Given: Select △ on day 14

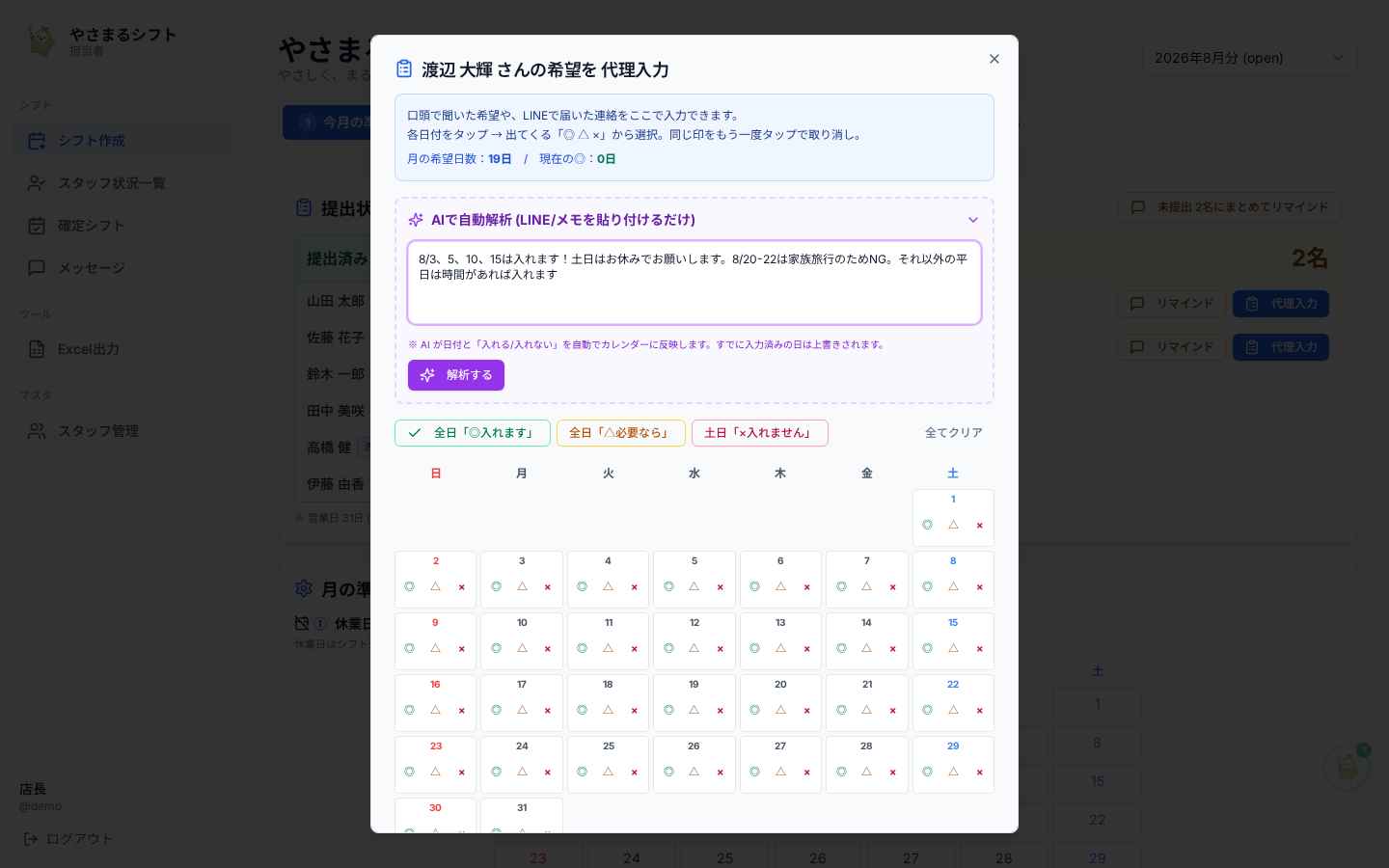Looking at the screenshot, I should click(x=866, y=648).
